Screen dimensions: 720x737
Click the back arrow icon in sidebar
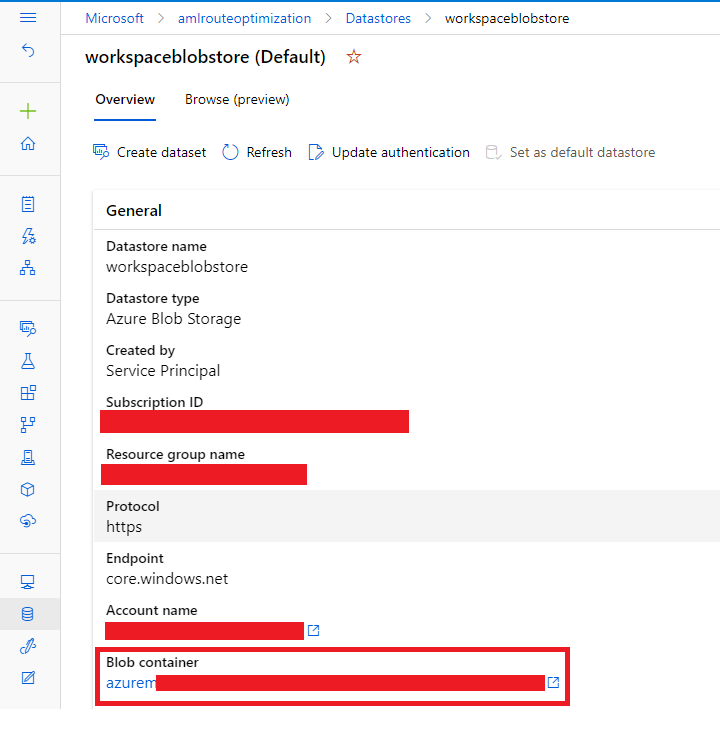28,50
